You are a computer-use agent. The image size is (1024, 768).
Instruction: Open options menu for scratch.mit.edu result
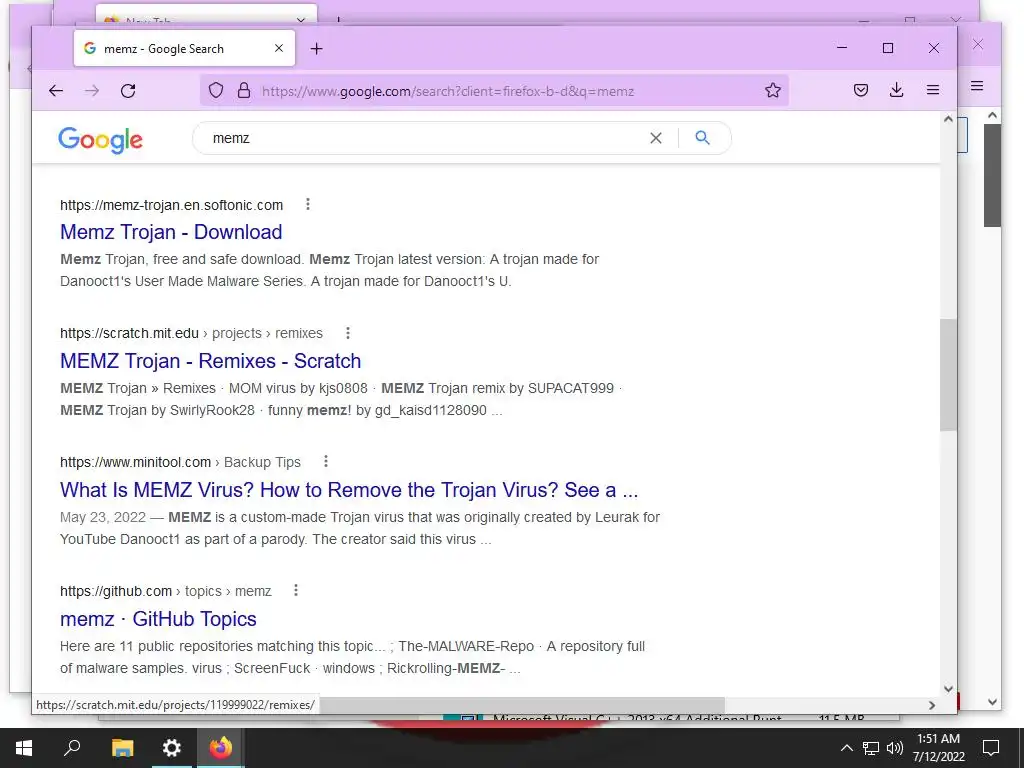click(347, 333)
